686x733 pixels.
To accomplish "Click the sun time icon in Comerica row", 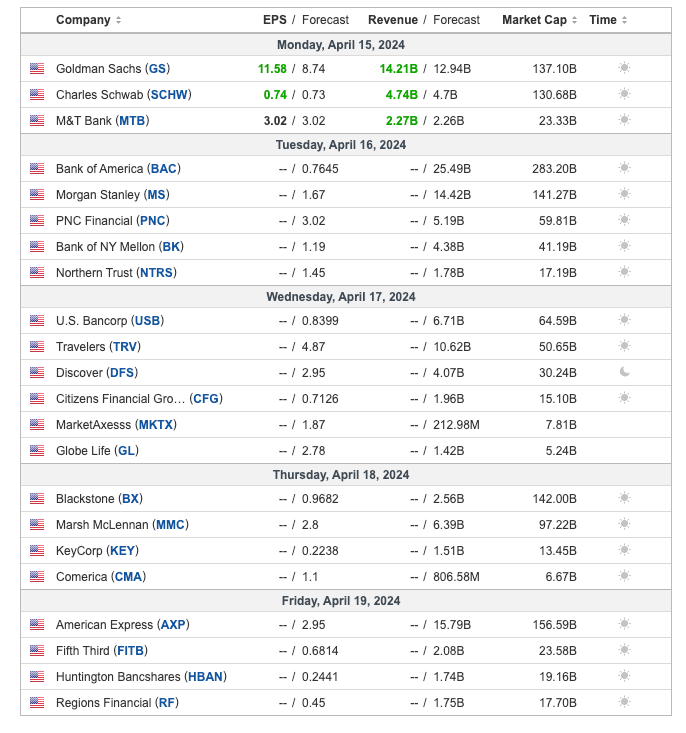I will (624, 576).
